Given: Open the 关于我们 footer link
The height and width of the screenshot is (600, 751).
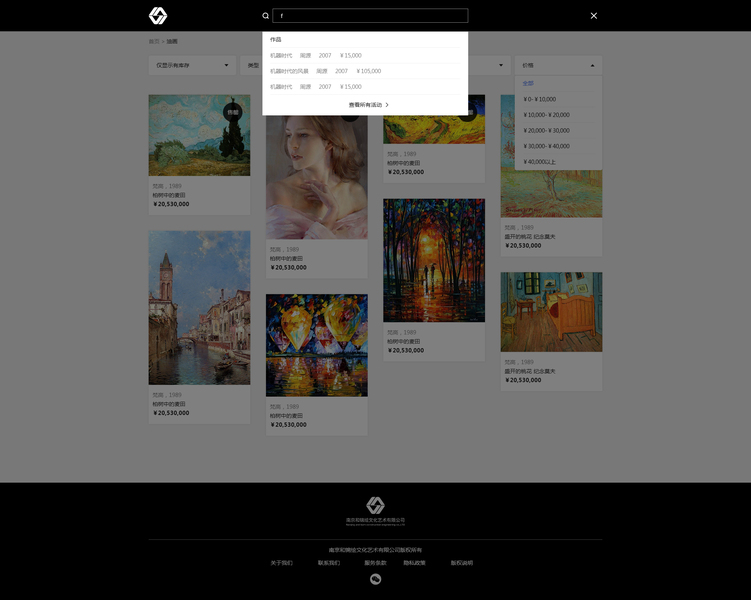Looking at the screenshot, I should click(281, 563).
